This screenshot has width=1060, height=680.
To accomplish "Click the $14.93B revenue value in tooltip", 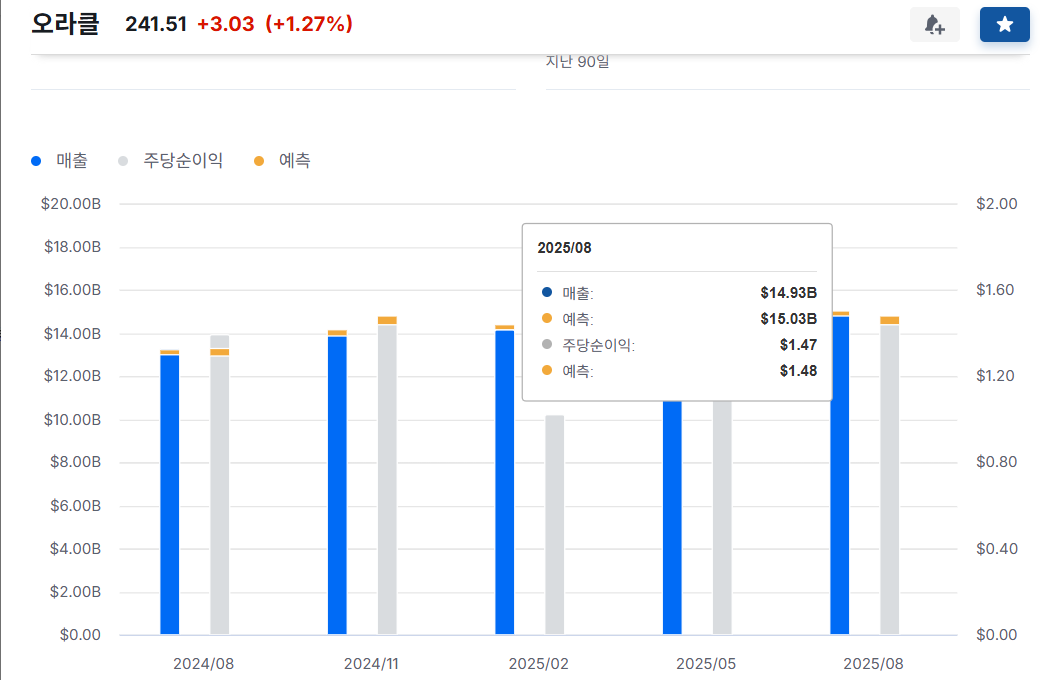I will pos(788,293).
